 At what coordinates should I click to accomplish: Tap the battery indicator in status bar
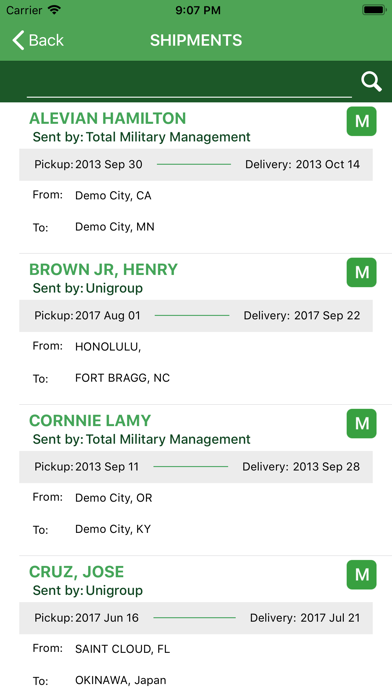coord(374,10)
